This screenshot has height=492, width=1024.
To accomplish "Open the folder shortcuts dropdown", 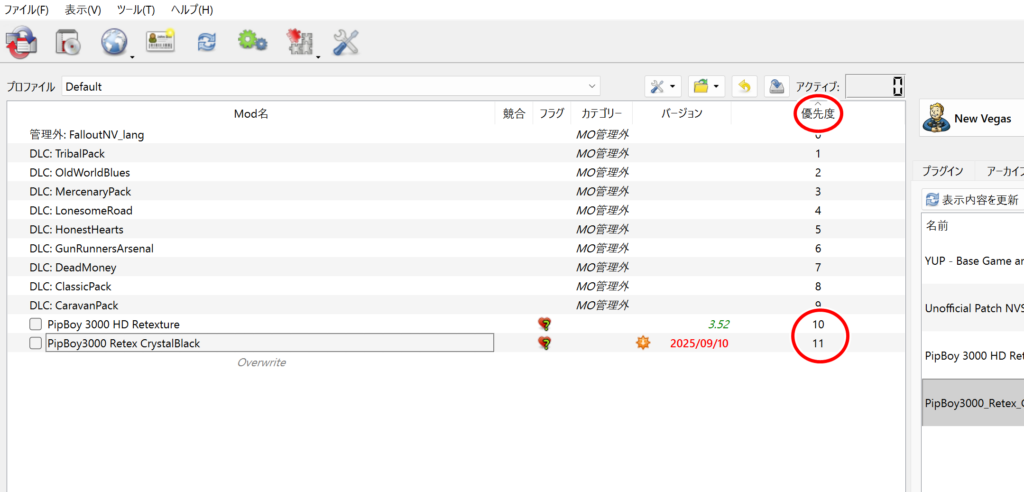I will [x=706, y=87].
